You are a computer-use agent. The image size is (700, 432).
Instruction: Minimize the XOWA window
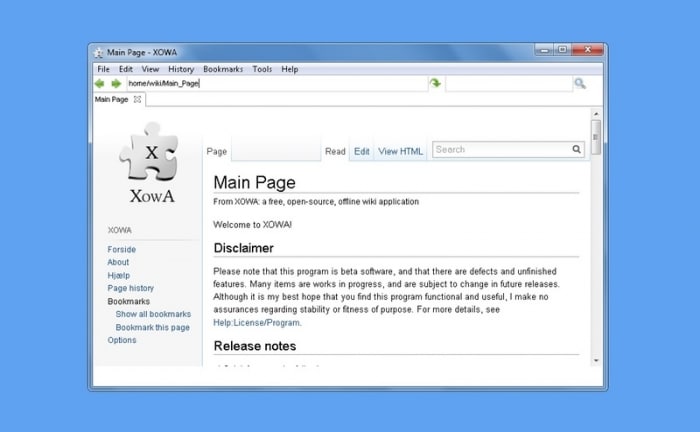coord(544,50)
